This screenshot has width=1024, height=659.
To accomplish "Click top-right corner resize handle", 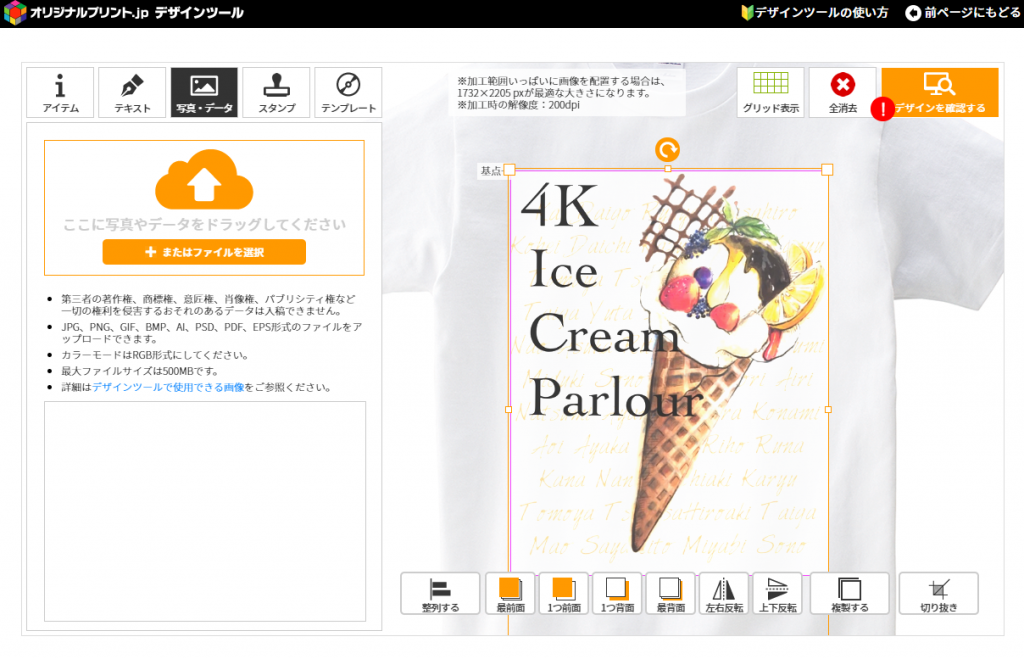I will pos(827,170).
